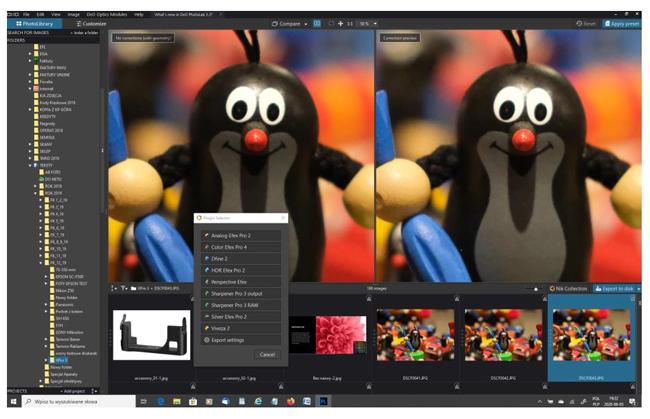This screenshot has height=419, width=650.
Task: Open the DxO Optics Modules menu
Action: (x=107, y=14)
